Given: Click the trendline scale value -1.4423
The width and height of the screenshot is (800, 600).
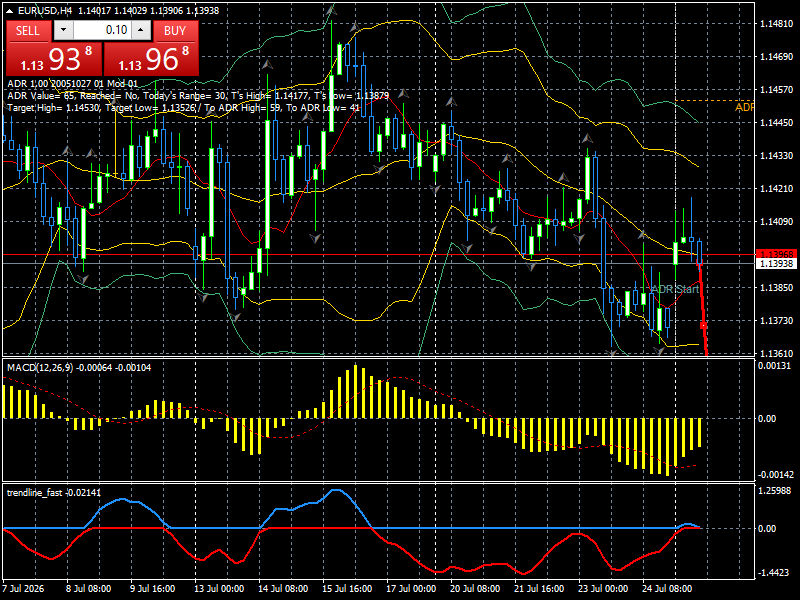Looking at the screenshot, I should point(773,572).
